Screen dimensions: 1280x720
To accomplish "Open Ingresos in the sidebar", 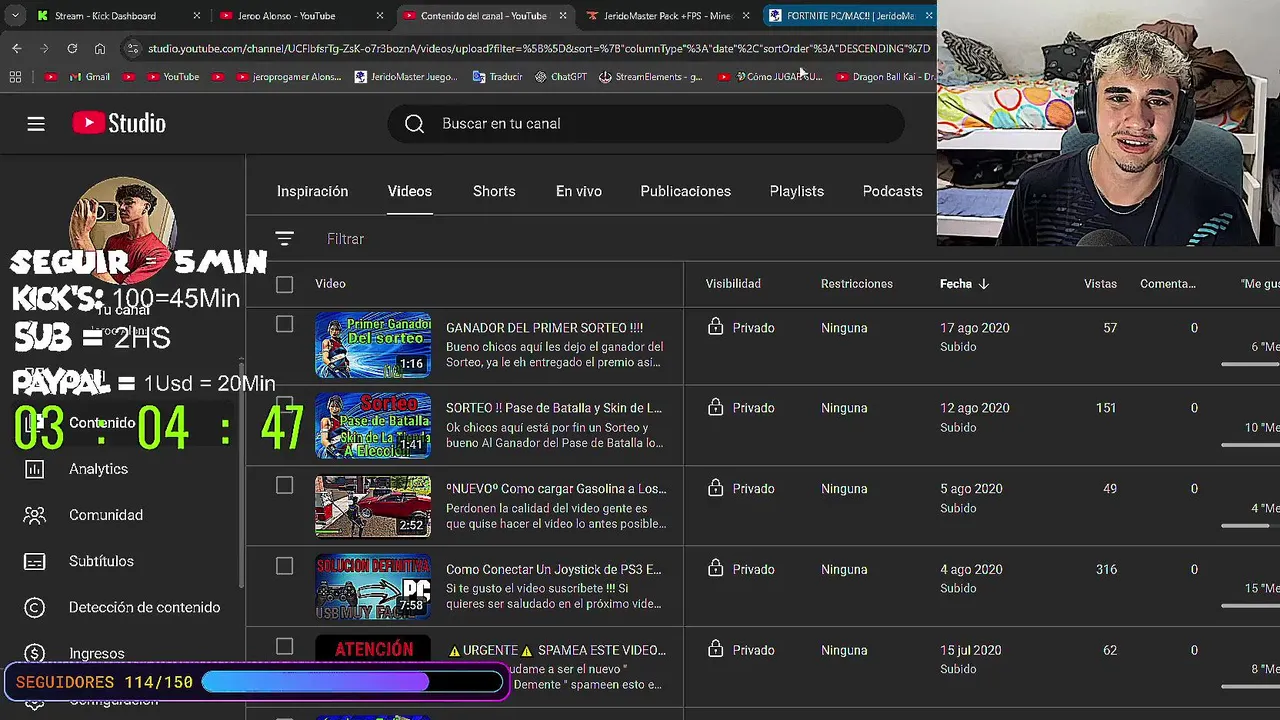I will pos(97,653).
